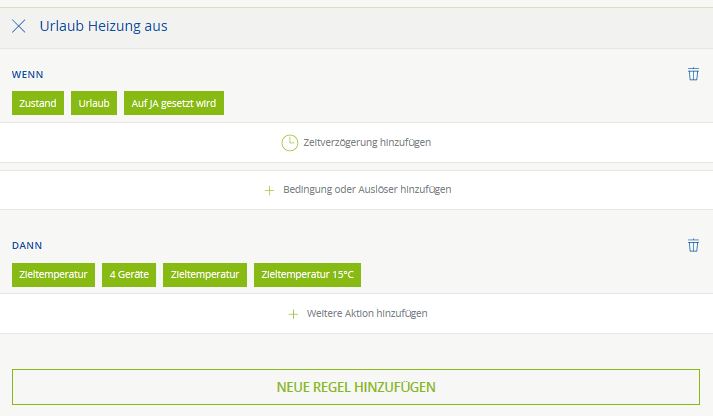
Task: Delete the WENN condition block via trash icon
Action: [x=693, y=74]
